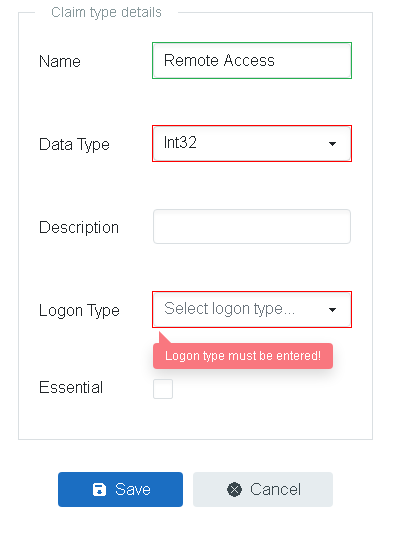The height and width of the screenshot is (545, 394).
Task: Click the X circle icon on Cancel
Action: 234,489
